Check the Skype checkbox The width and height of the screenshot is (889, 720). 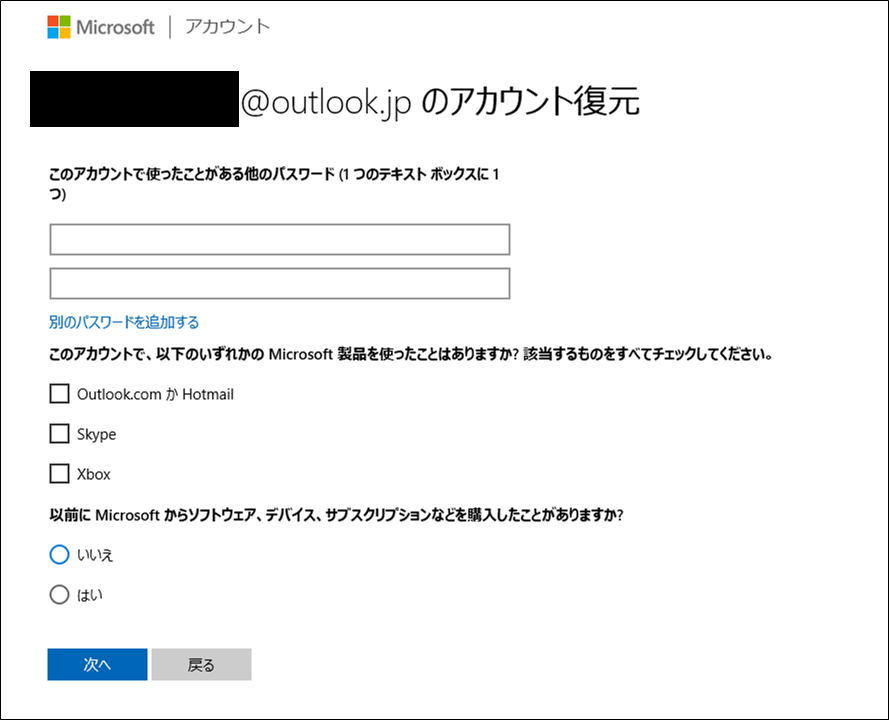(x=60, y=434)
